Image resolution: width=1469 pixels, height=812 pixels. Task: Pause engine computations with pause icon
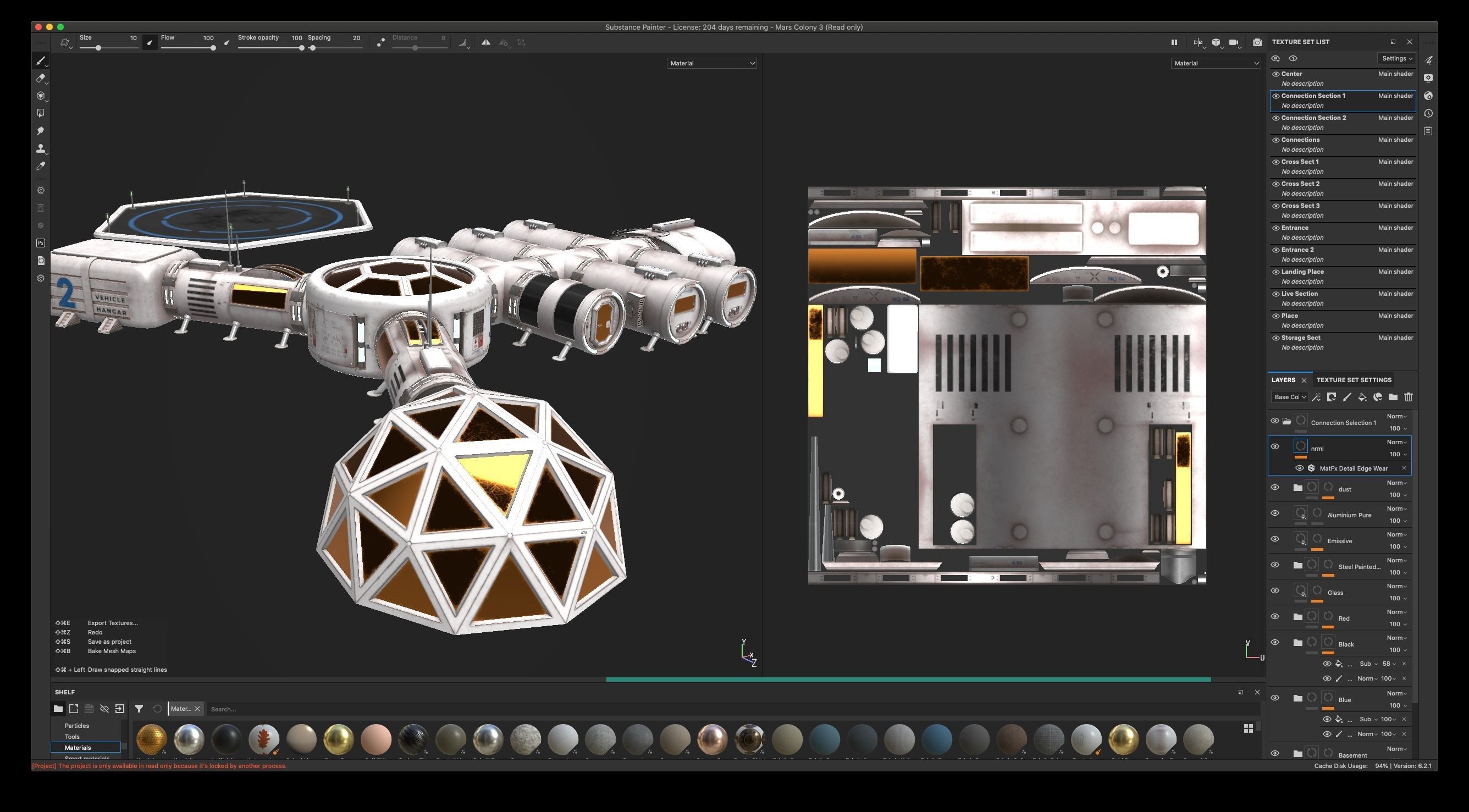[1174, 42]
